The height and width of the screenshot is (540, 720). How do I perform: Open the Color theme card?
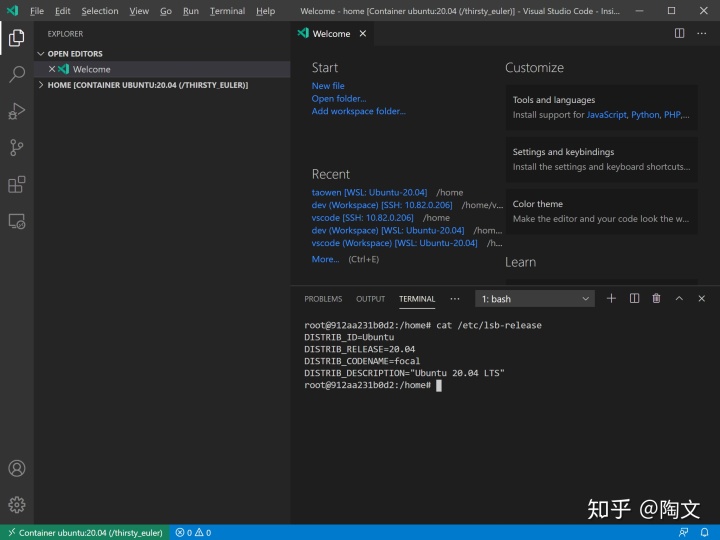602,211
